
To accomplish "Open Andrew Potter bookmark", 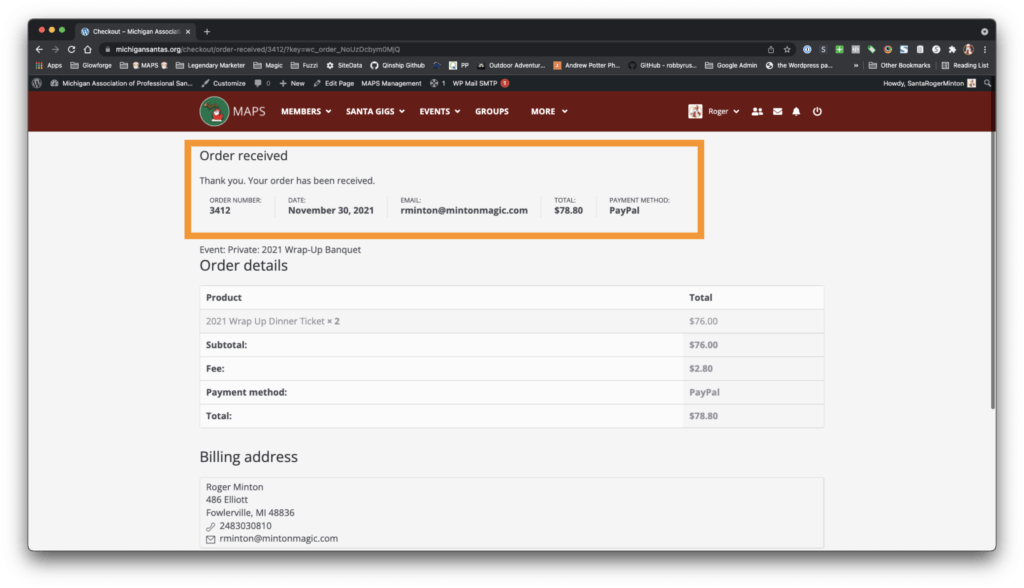I will point(586,65).
